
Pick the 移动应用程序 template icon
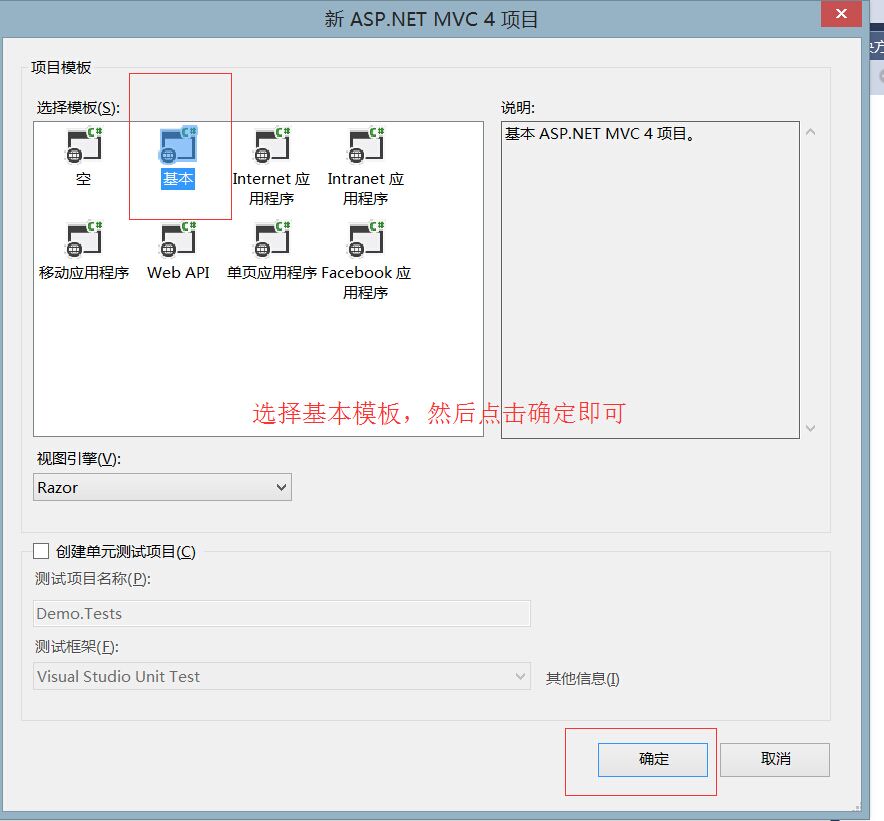tap(84, 239)
